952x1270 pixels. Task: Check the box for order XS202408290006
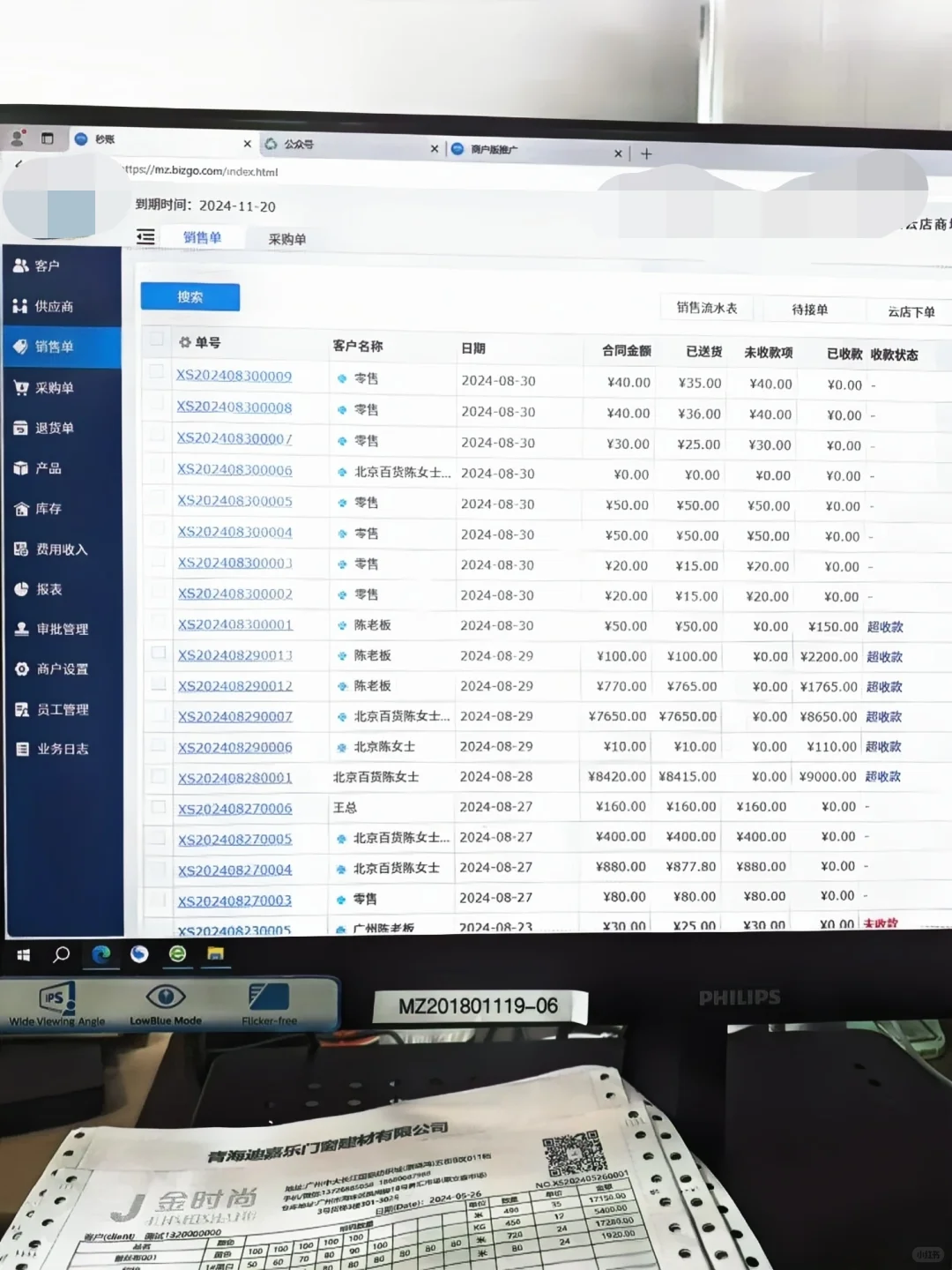(x=159, y=744)
